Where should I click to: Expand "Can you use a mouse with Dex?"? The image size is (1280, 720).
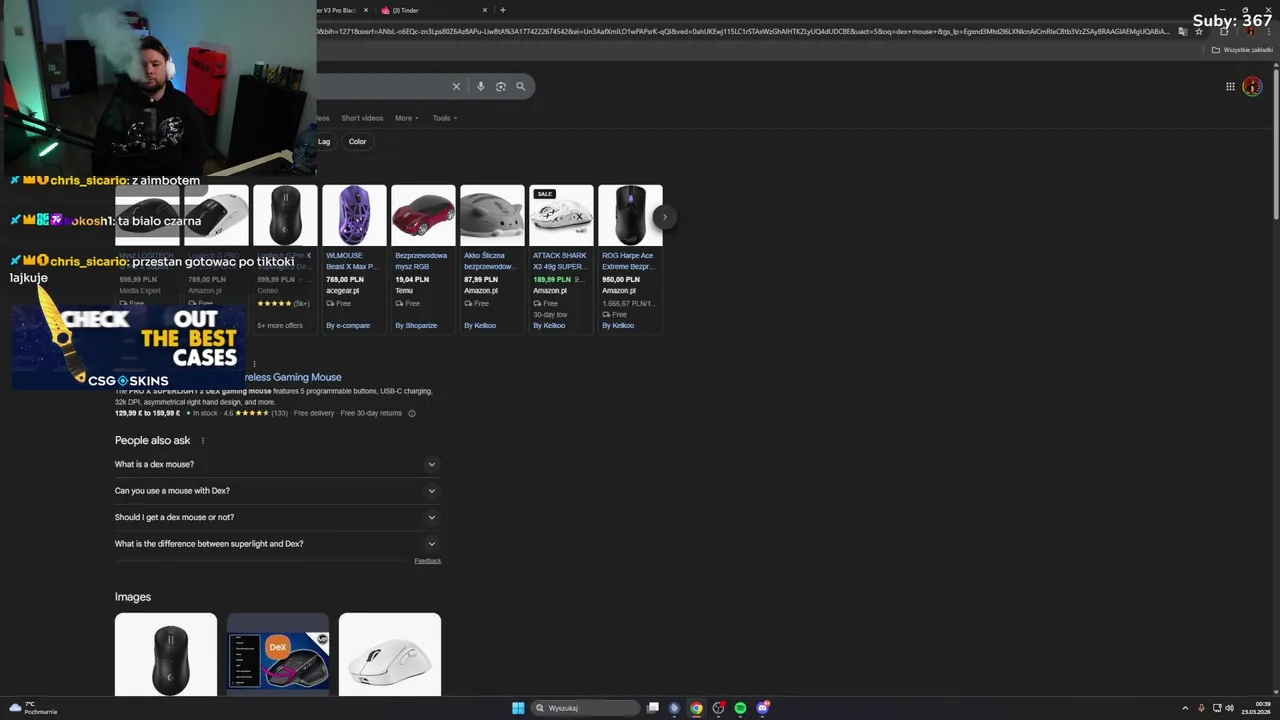coord(277,491)
